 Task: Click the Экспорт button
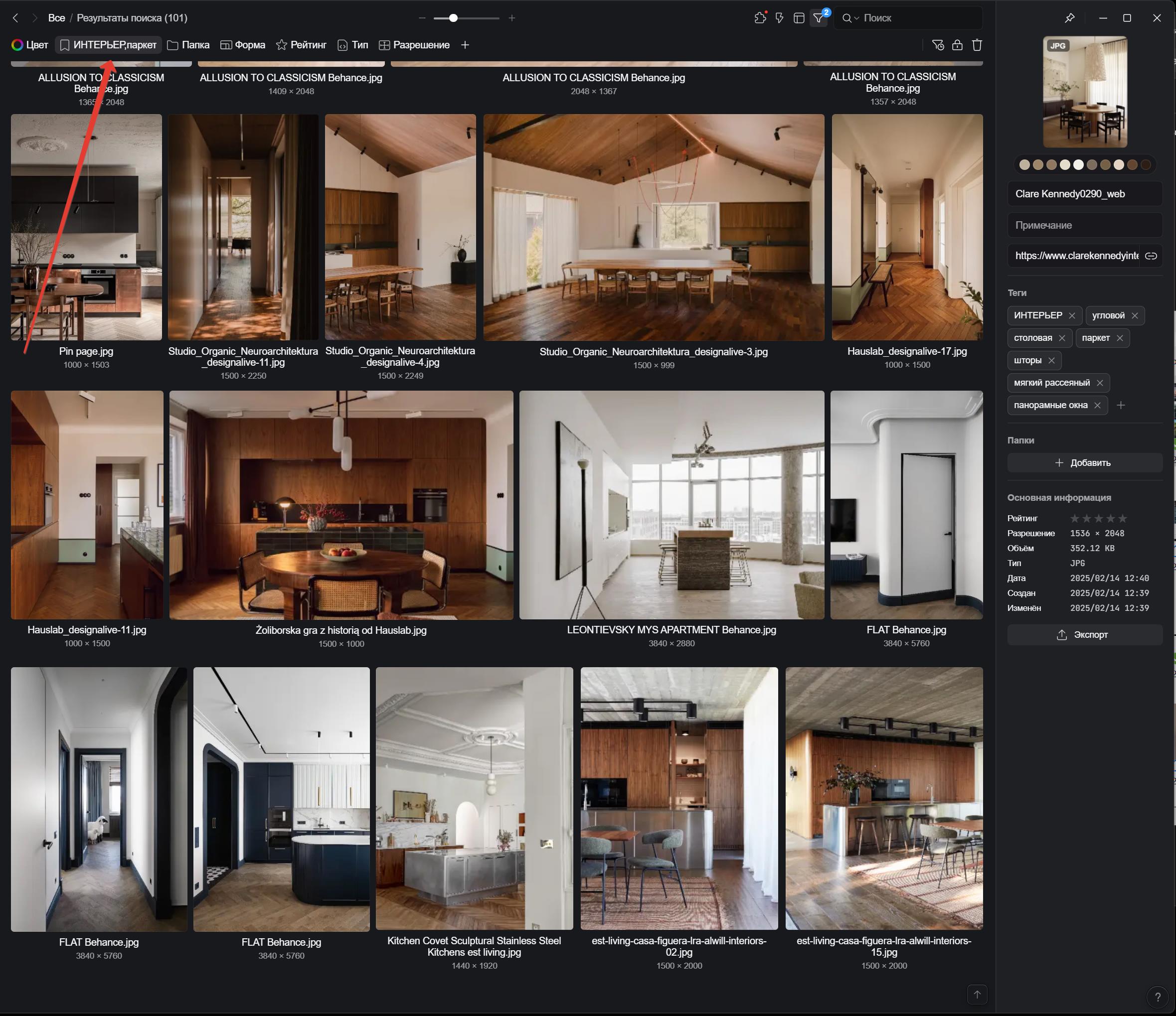point(1084,634)
